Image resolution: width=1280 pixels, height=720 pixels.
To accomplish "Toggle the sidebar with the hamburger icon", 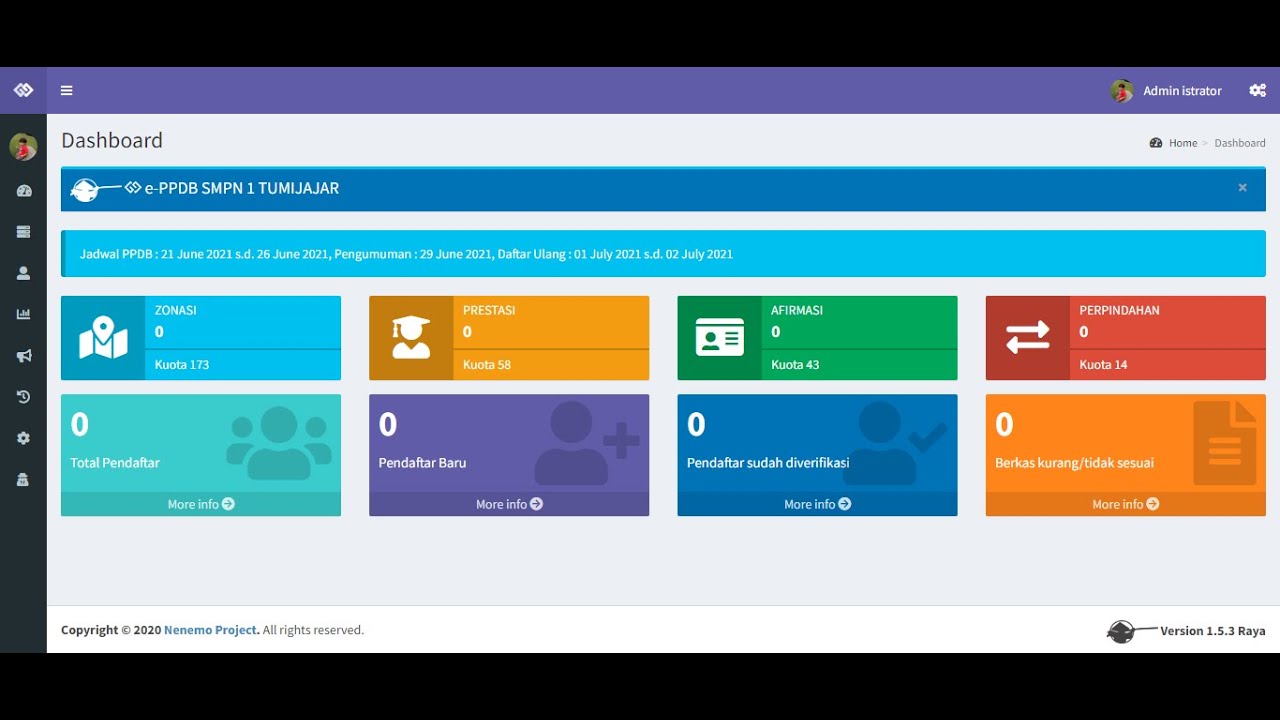I will coord(67,91).
